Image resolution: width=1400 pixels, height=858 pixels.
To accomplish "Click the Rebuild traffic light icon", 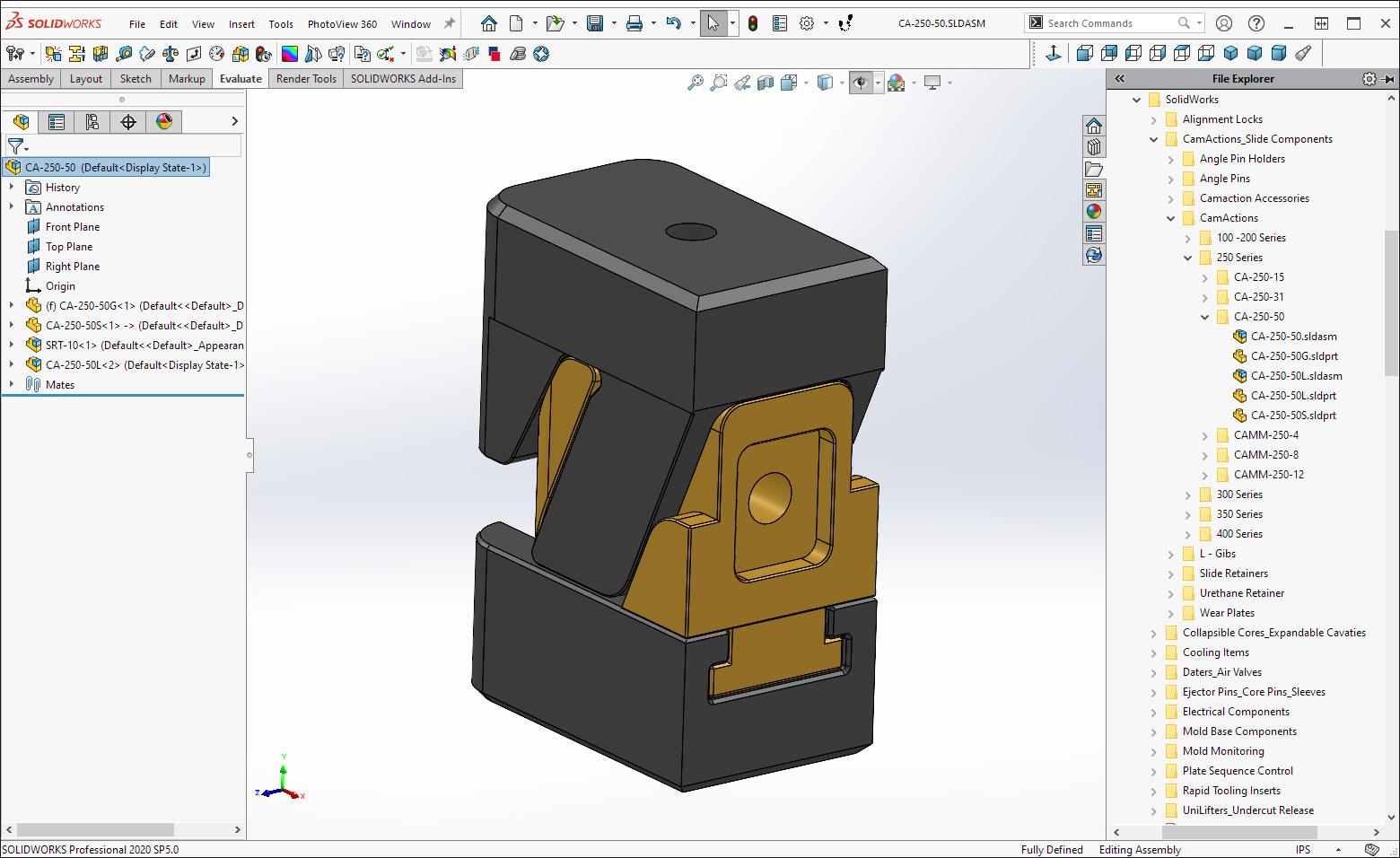I will (753, 23).
